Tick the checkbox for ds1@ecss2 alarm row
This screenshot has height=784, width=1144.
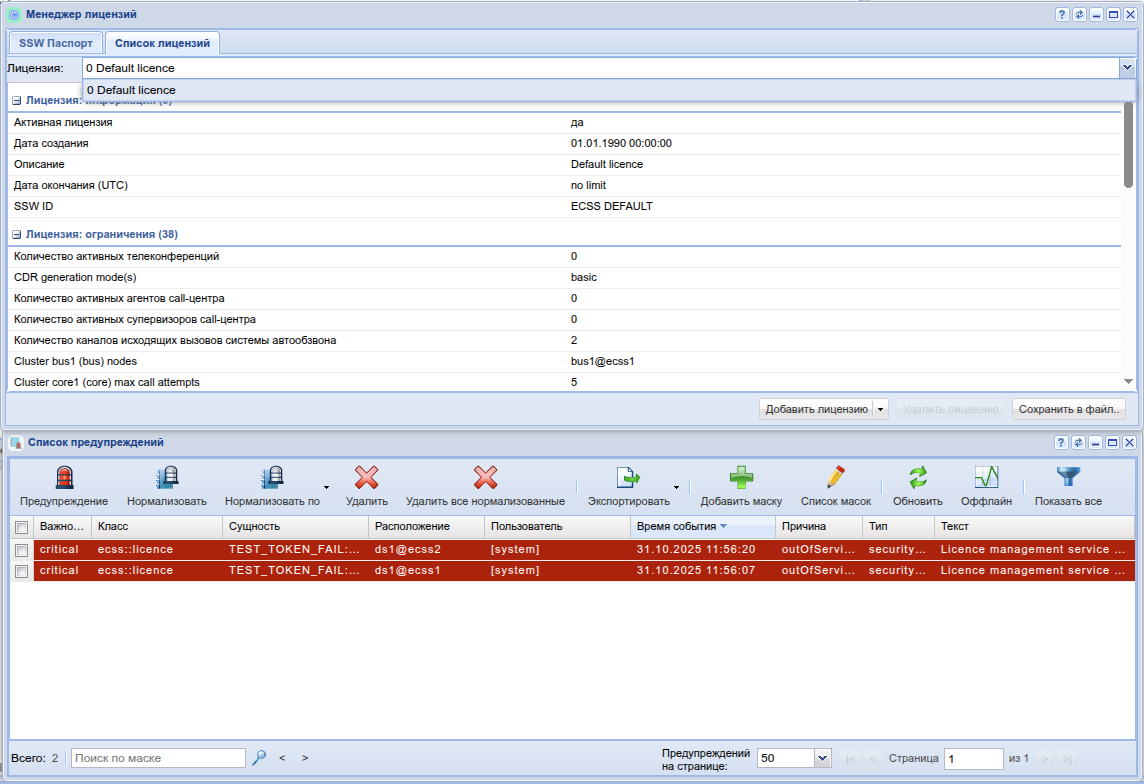click(21, 550)
